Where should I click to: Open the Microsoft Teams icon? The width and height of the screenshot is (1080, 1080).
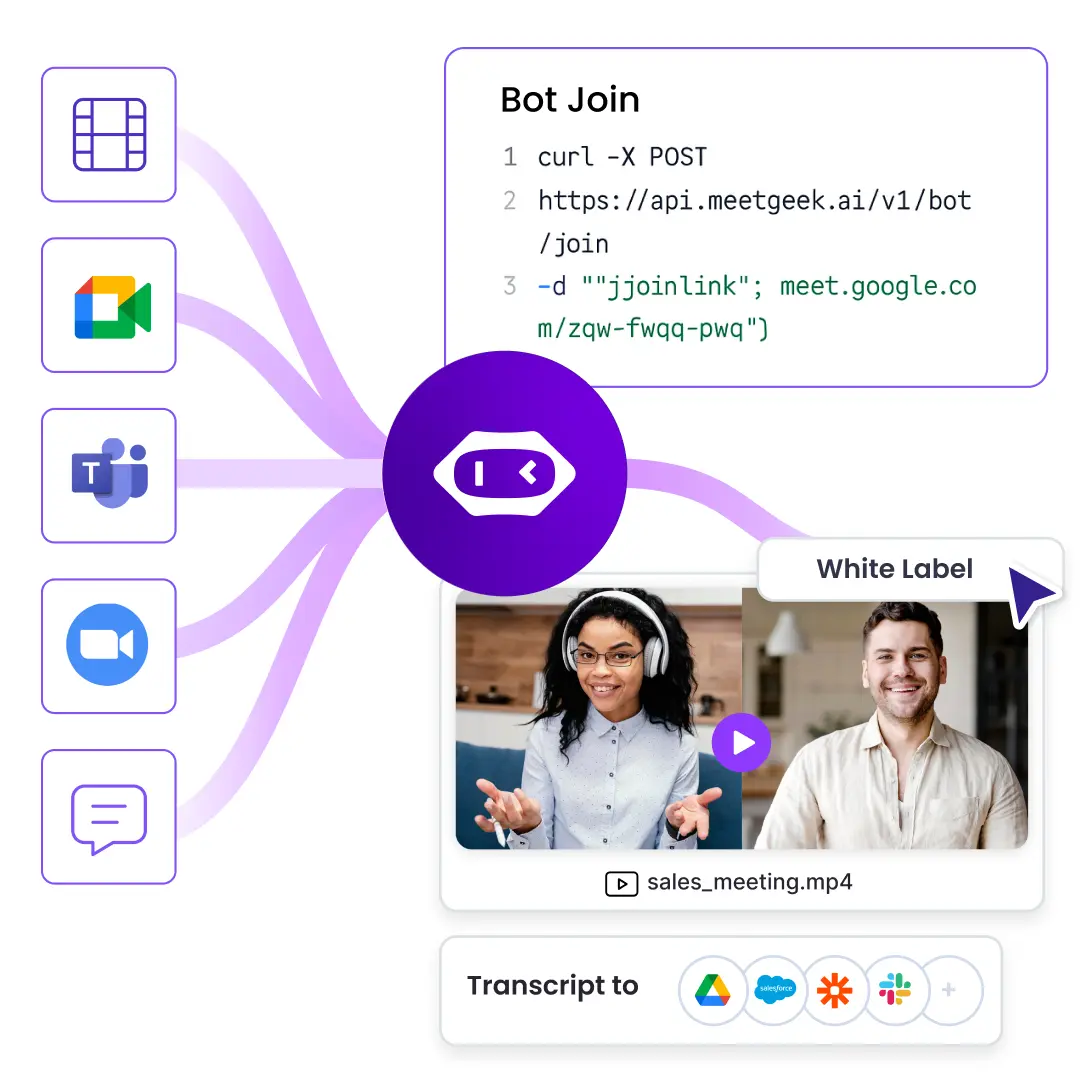[109, 475]
